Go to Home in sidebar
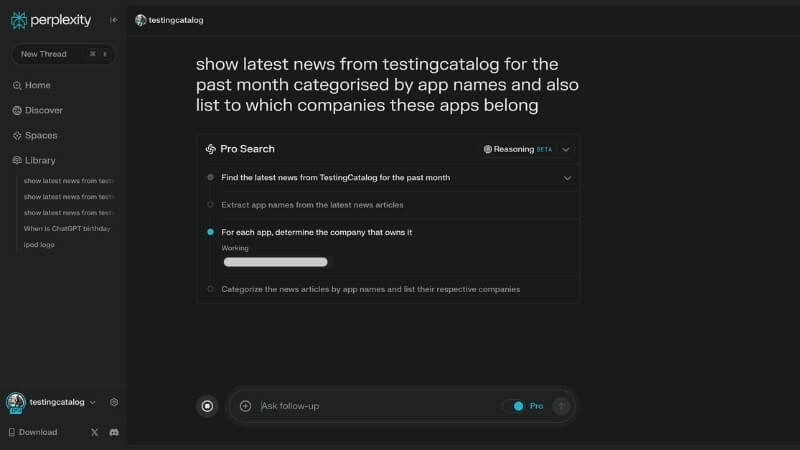Screen dimensions: 800x450 (x=37, y=85)
